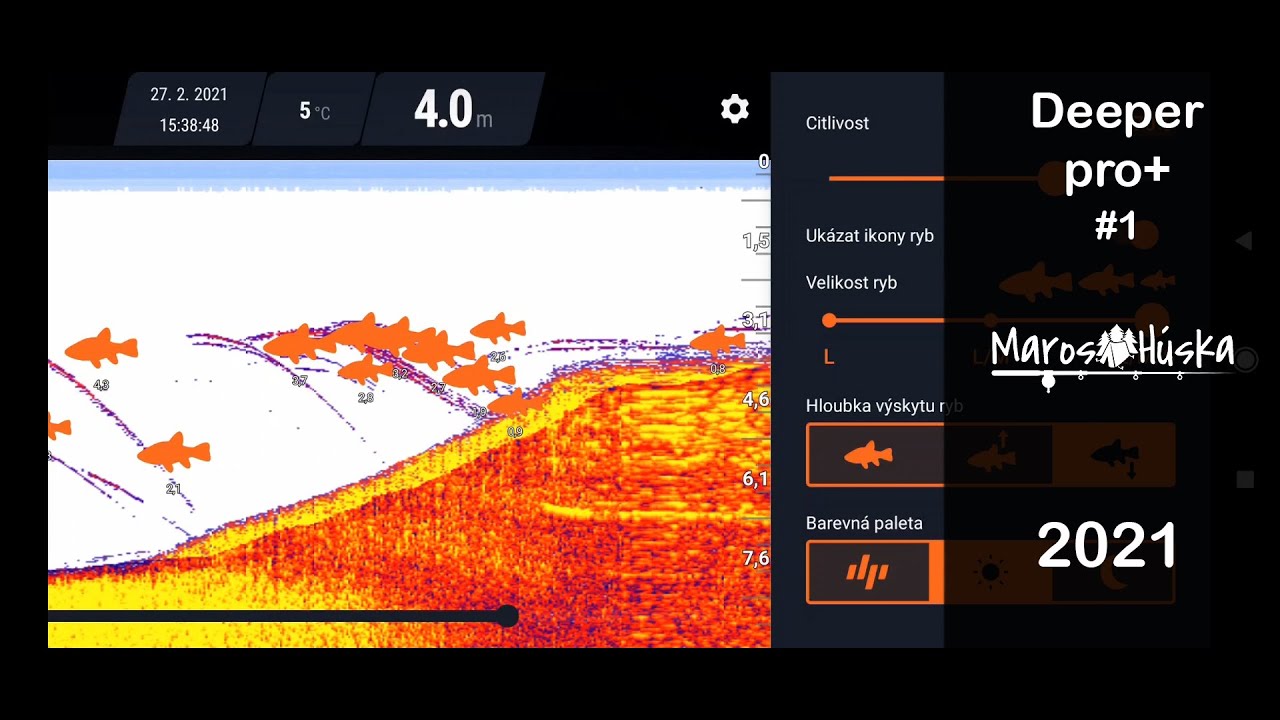Click the 6,1 depth scale mark

pos(755,479)
